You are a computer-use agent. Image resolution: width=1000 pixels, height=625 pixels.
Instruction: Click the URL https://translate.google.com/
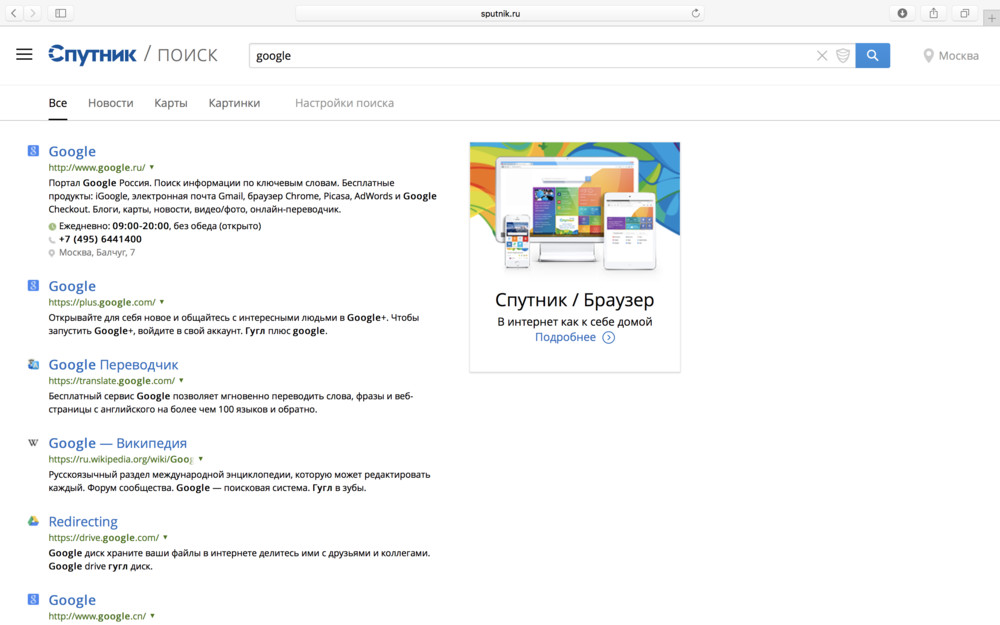(112, 381)
